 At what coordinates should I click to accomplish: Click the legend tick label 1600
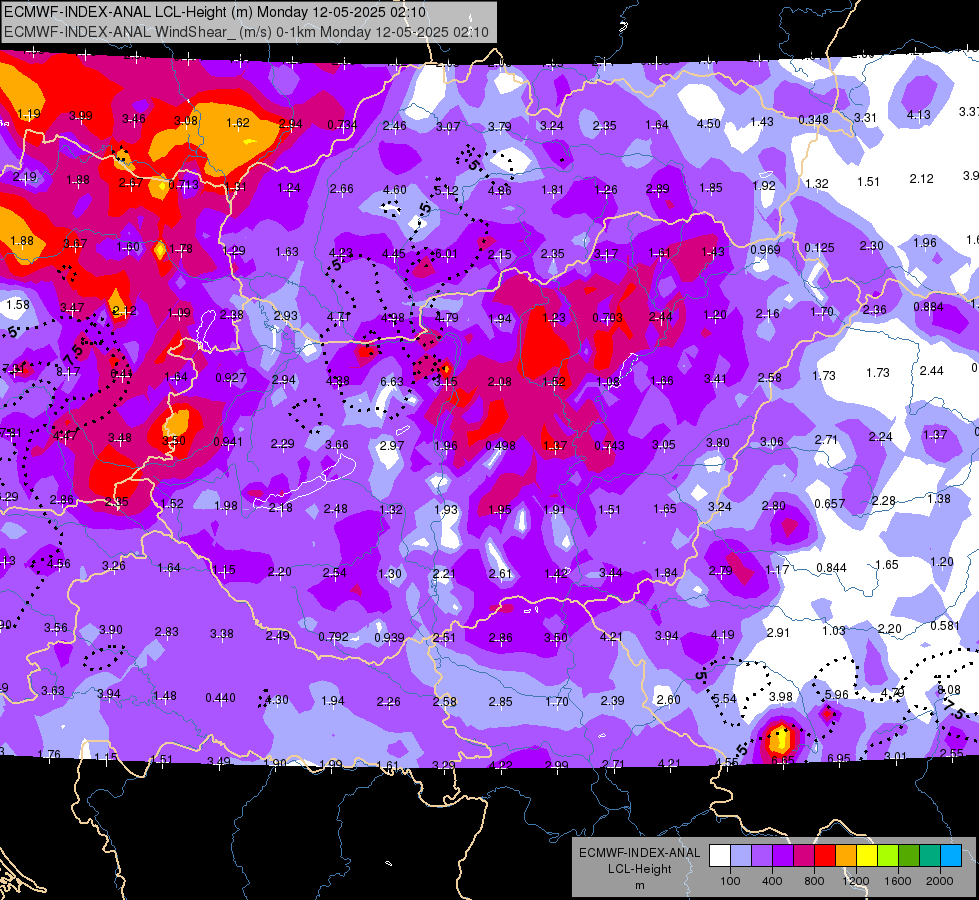click(897, 881)
